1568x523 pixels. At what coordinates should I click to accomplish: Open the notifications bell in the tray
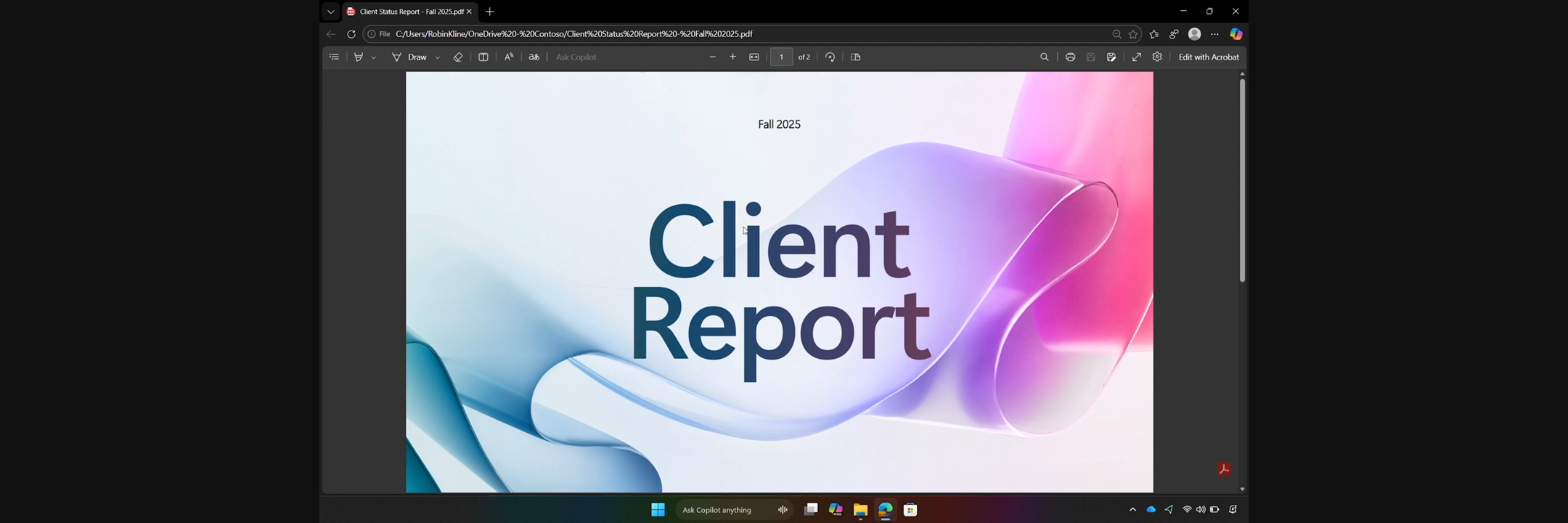pyautogui.click(x=1233, y=510)
